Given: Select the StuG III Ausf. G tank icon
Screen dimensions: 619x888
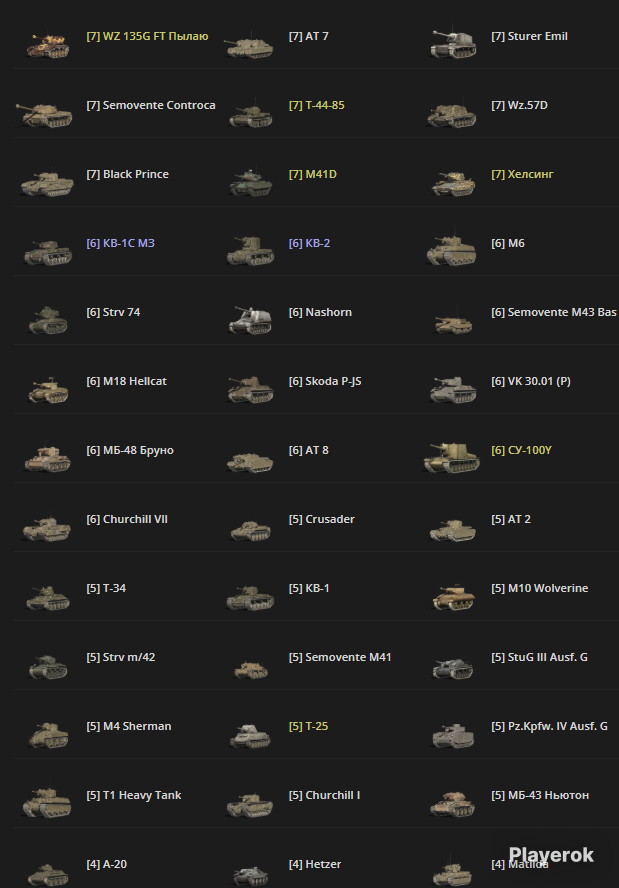Looking at the screenshot, I should coord(453,668).
